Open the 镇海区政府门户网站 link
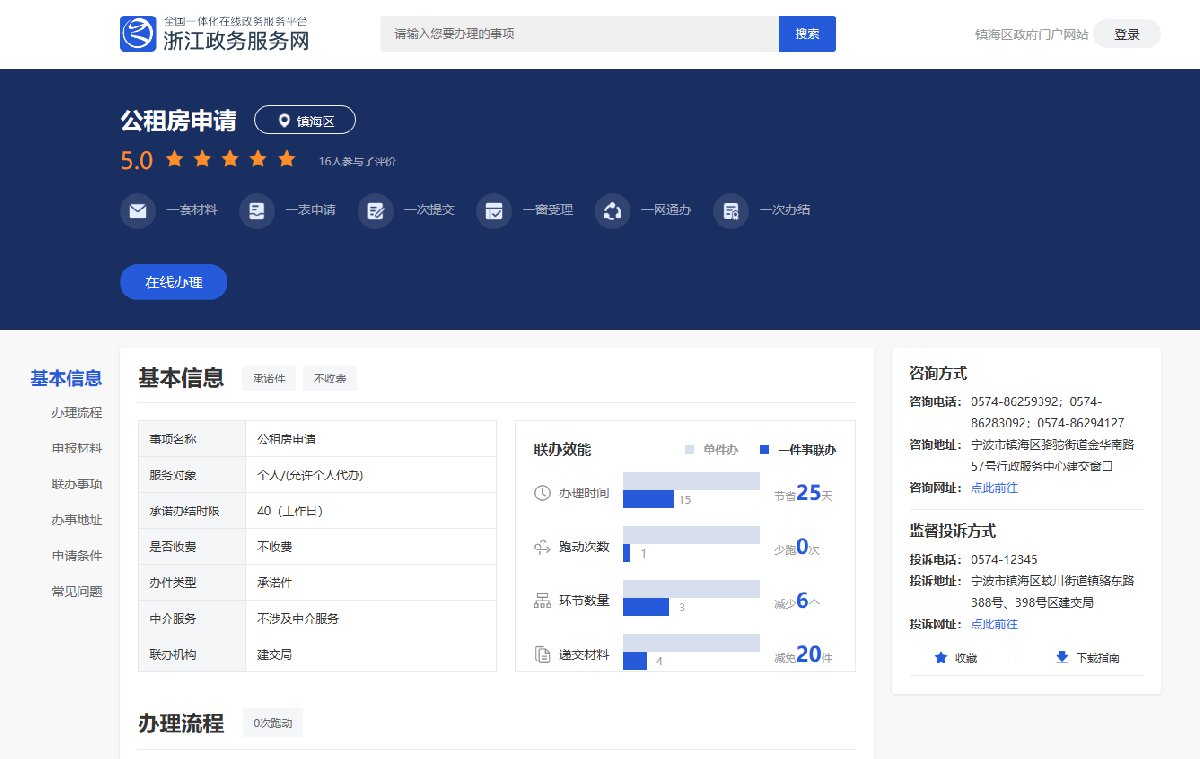This screenshot has height=759, width=1200. pyautogui.click(x=1031, y=34)
